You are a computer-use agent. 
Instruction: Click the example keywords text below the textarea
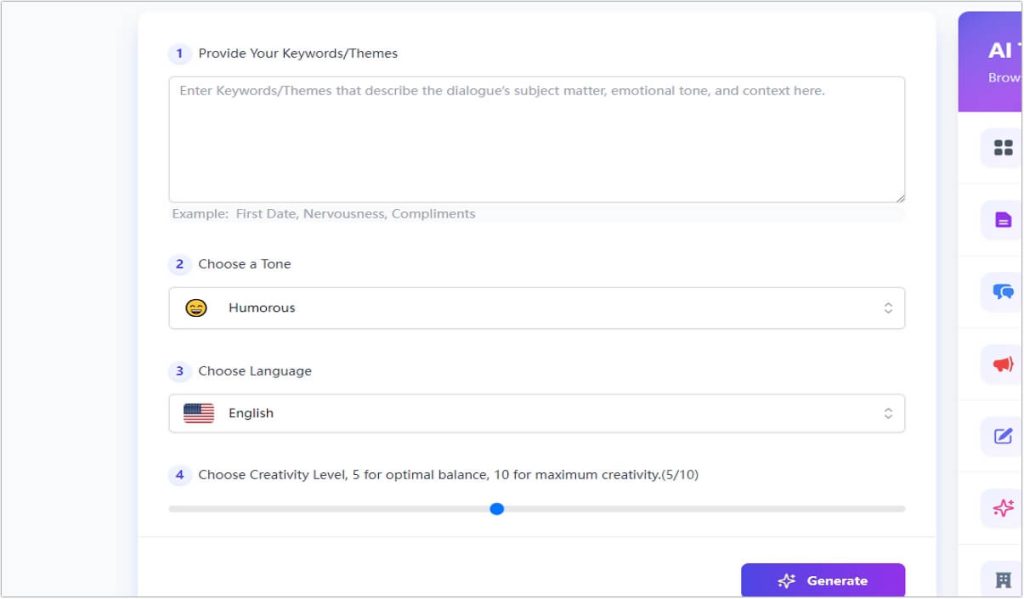(321, 214)
